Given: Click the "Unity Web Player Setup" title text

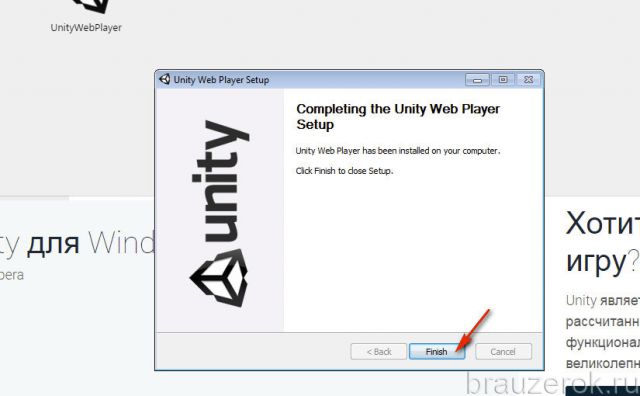Looking at the screenshot, I should tap(221, 80).
